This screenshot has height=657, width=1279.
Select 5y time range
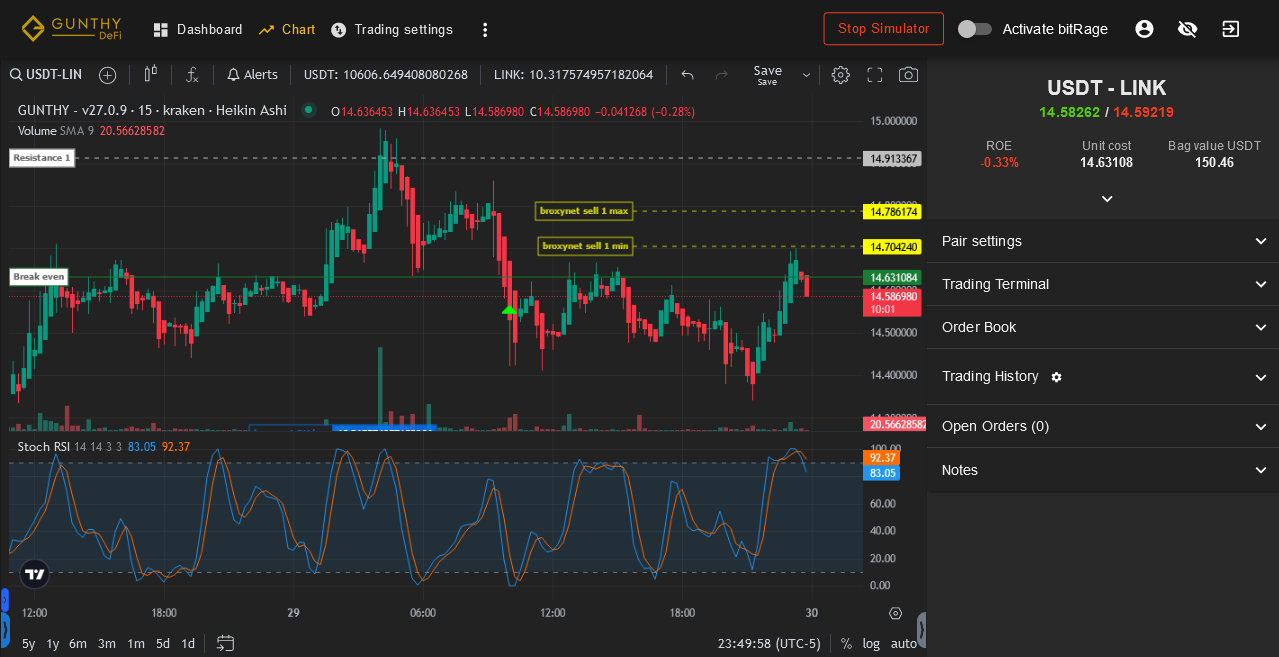[x=28, y=643]
